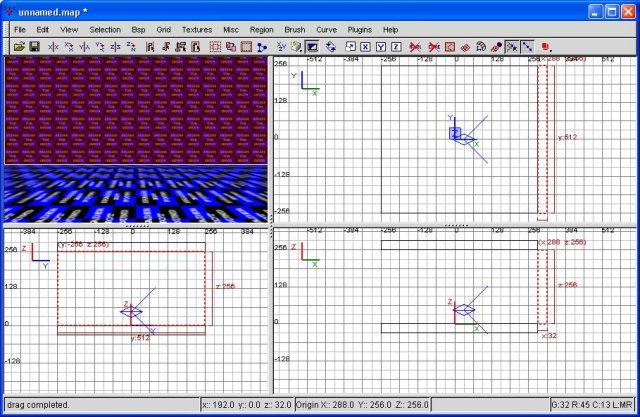Toggle the scale lock Y button
This screenshot has width=640, height=417.
(381, 47)
